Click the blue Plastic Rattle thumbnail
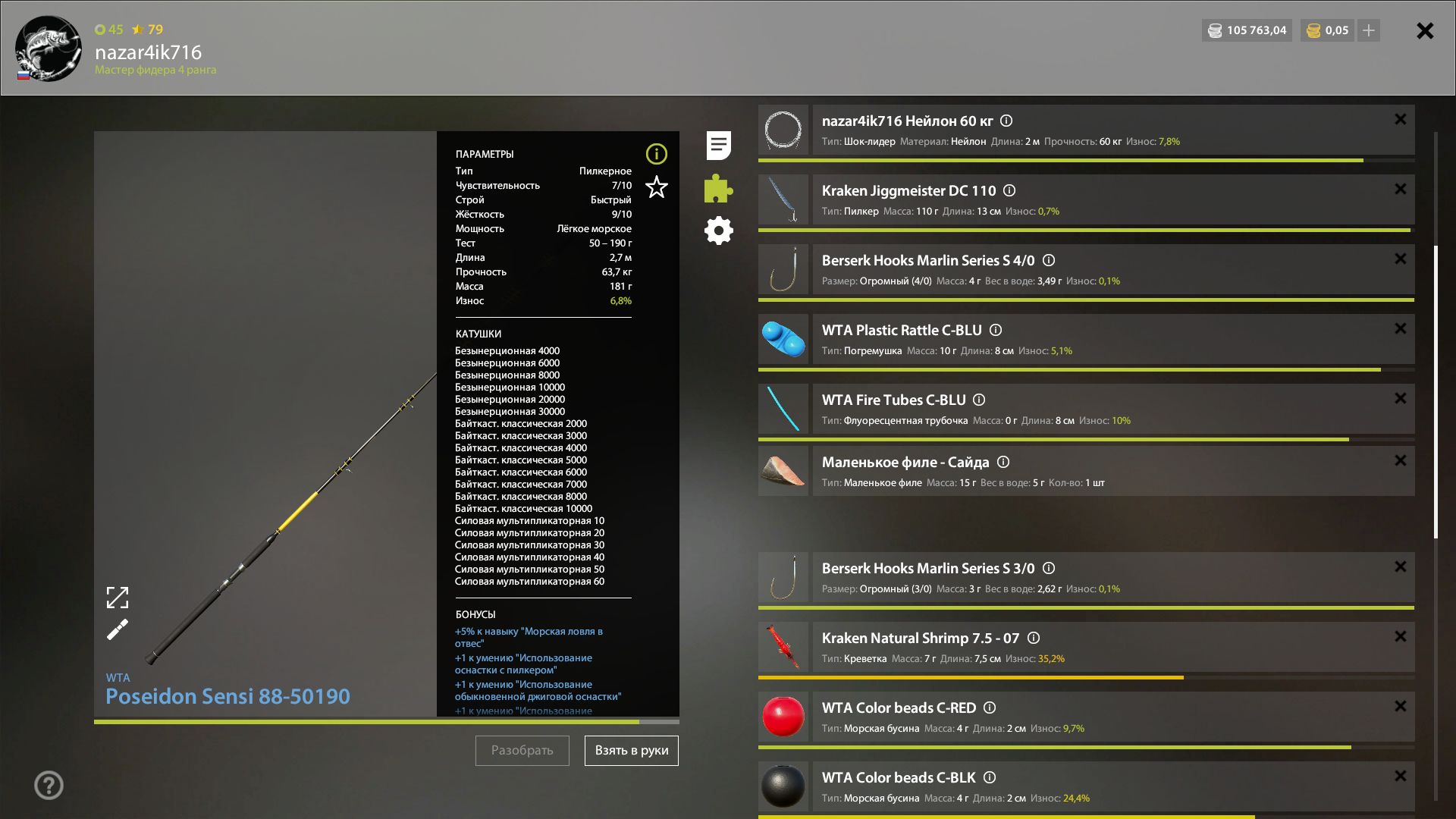The height and width of the screenshot is (819, 1456). point(783,339)
